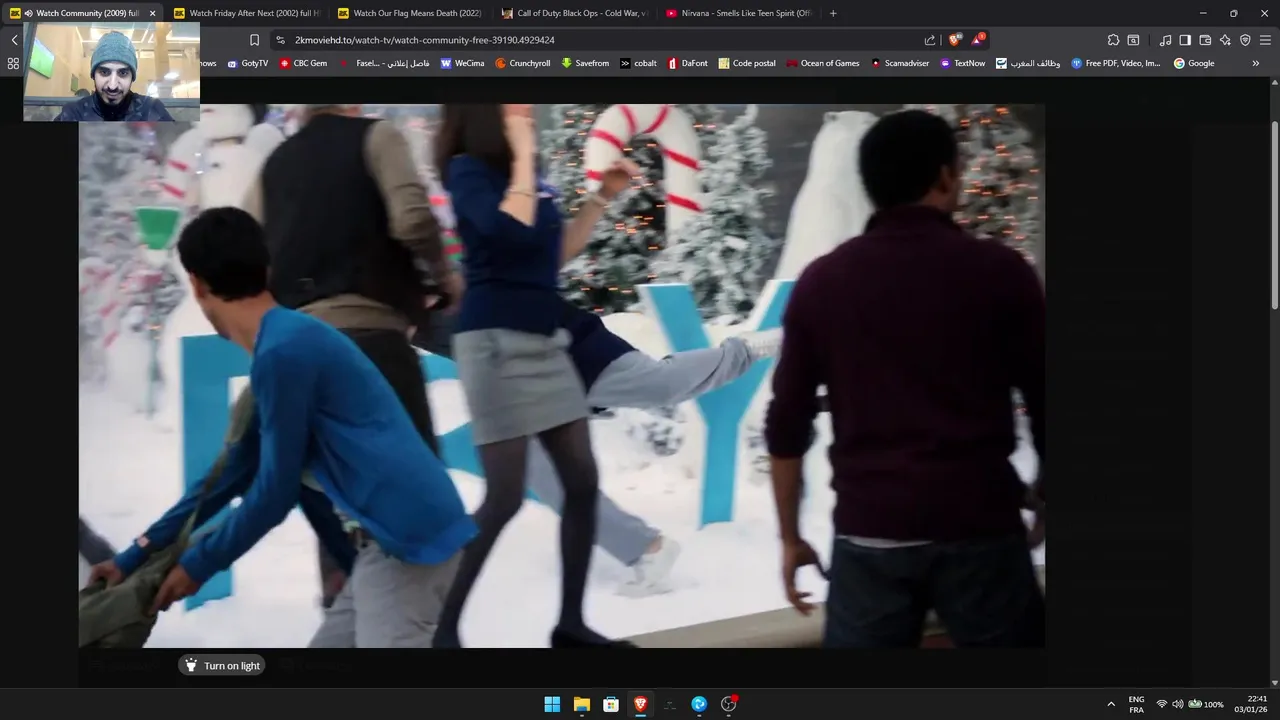Open Leo AI sparkle icon
The image size is (1280, 720).
[1225, 40]
